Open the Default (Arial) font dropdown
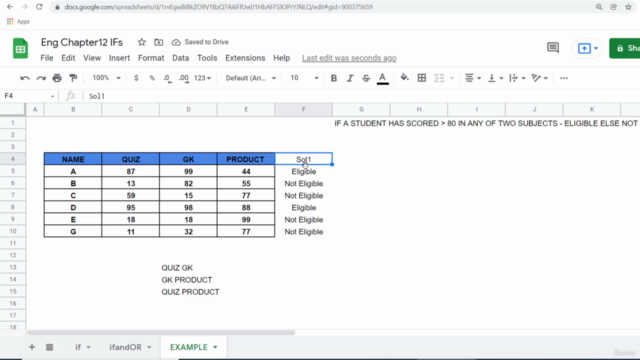This screenshot has width=640, height=360. pyautogui.click(x=251, y=78)
